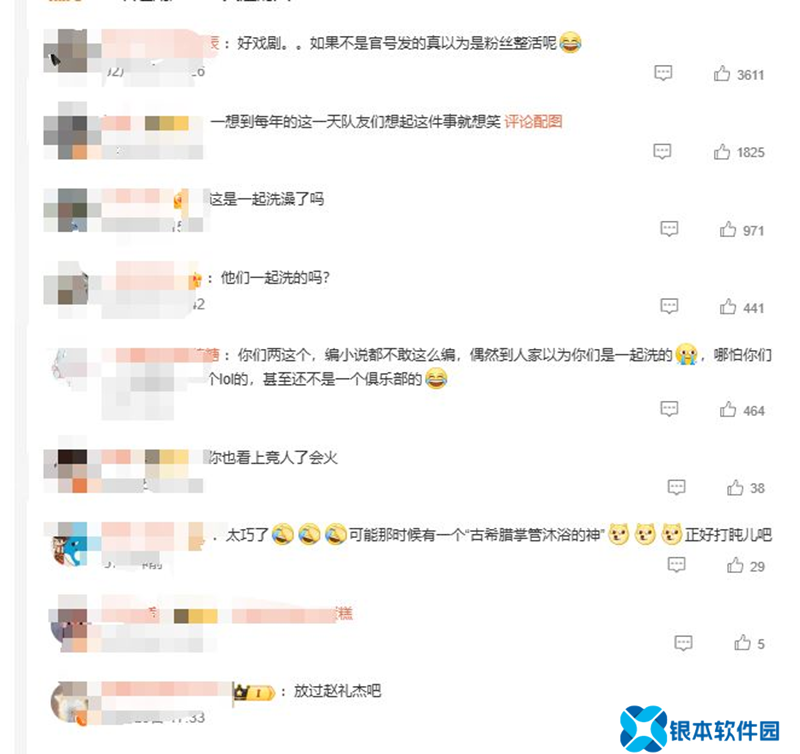Like the '太巧了' comment with 29 likes

pos(735,565)
